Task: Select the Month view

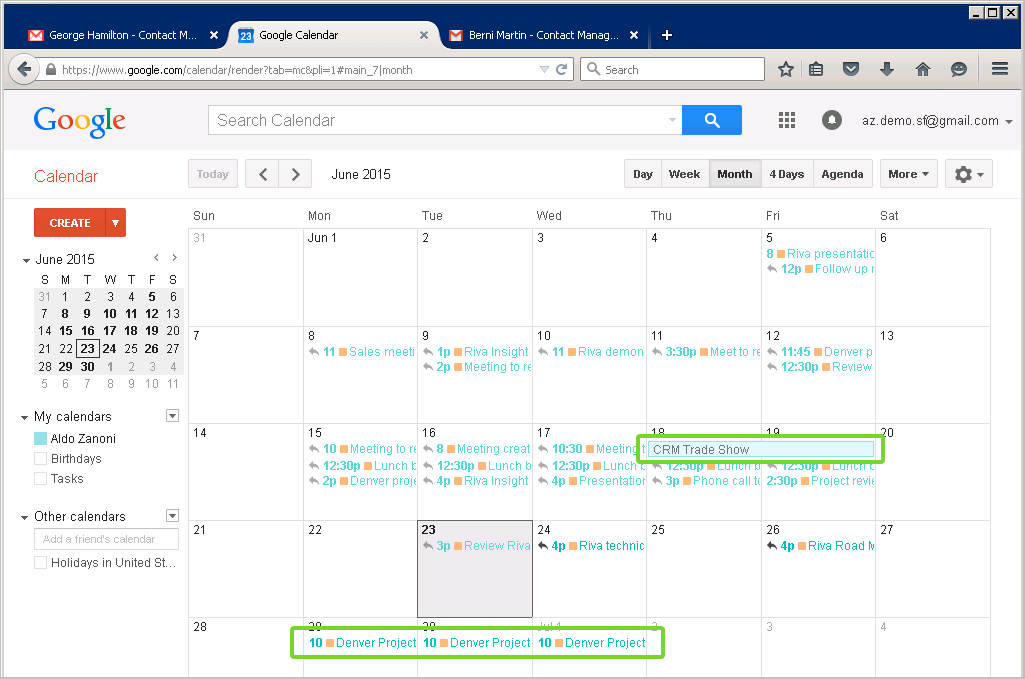Action: [735, 174]
